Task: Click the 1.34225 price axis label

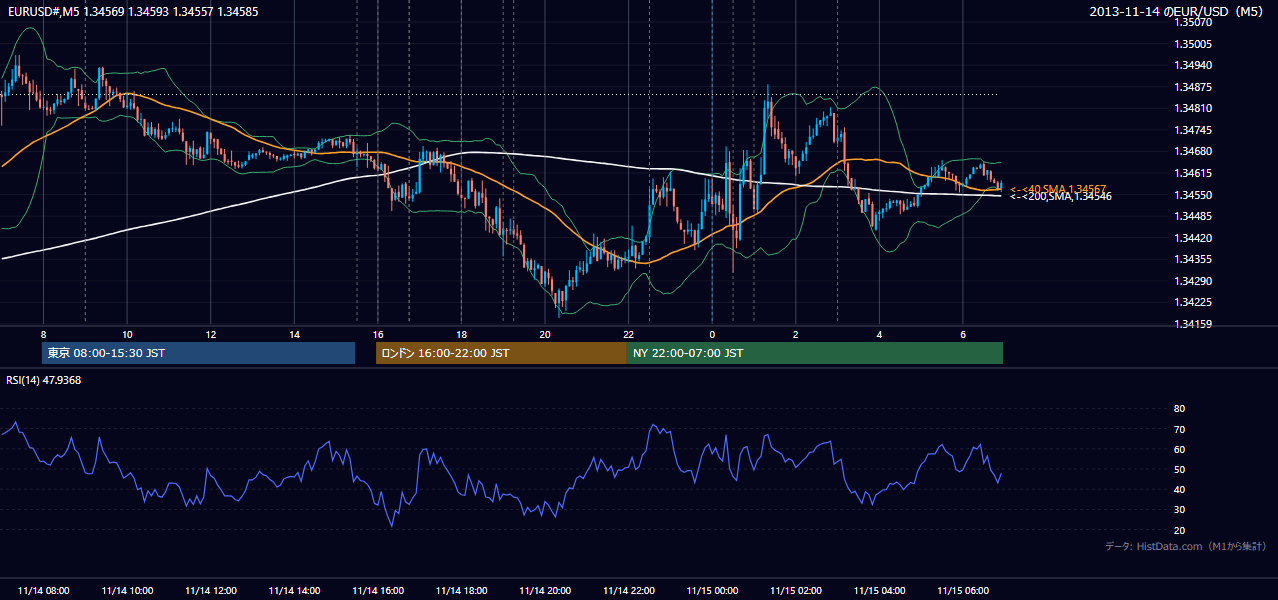Action: tap(1192, 302)
